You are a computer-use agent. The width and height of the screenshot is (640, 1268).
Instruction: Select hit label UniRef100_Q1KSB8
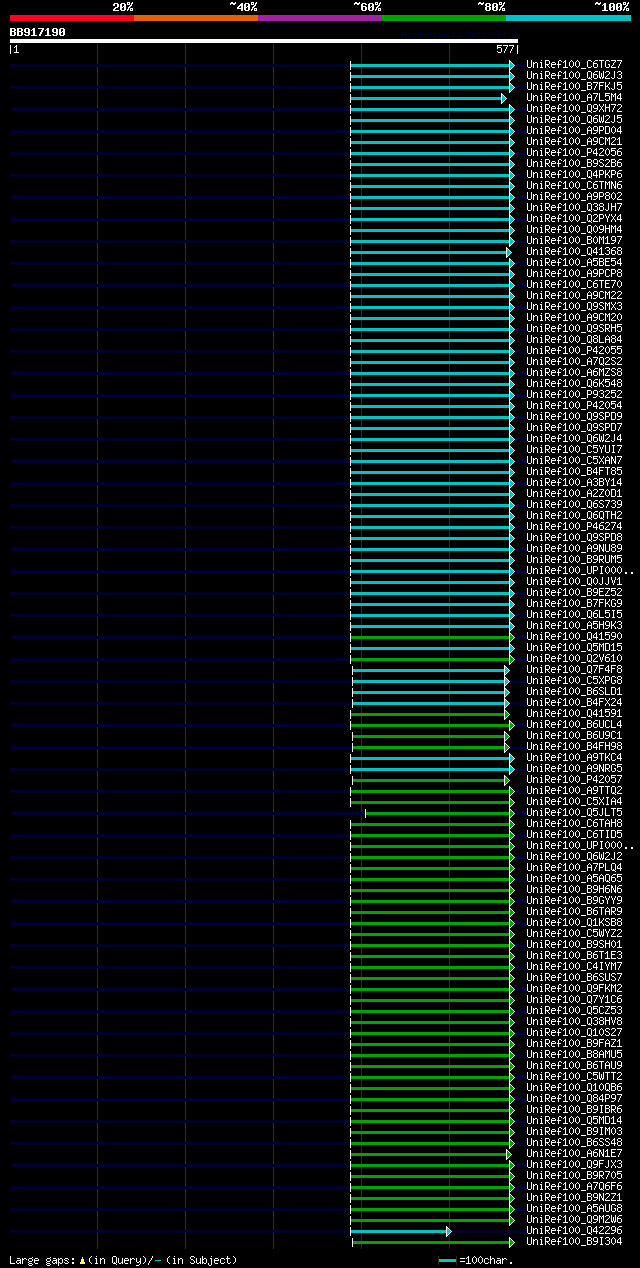pos(574,923)
